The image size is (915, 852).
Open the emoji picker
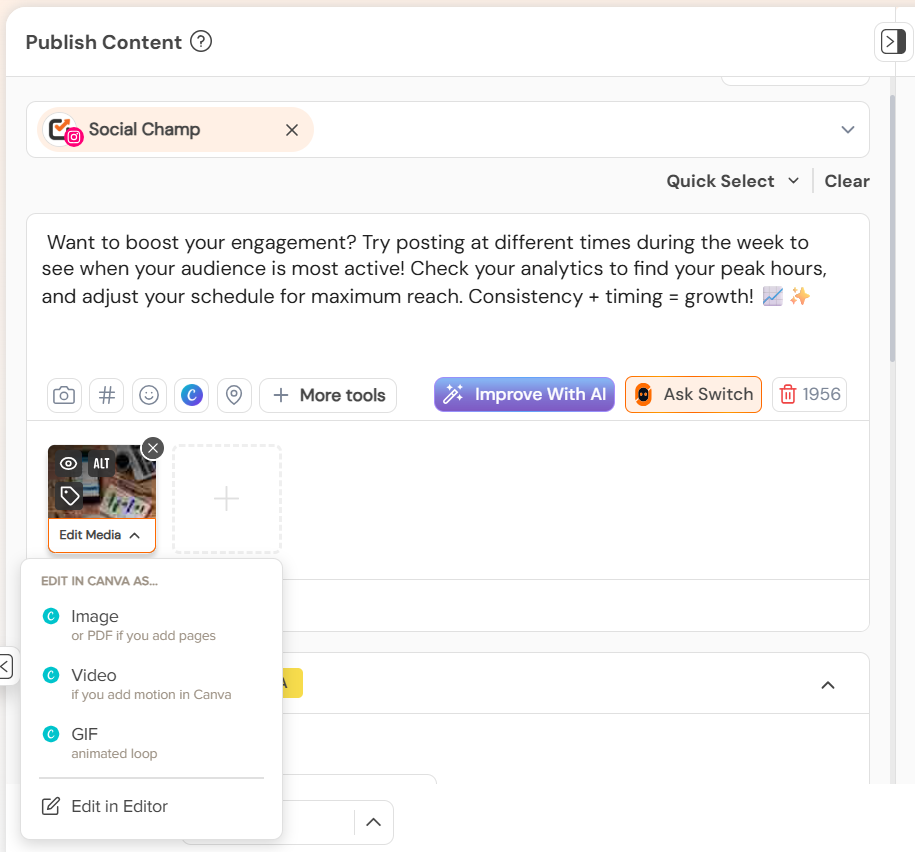[x=149, y=396]
